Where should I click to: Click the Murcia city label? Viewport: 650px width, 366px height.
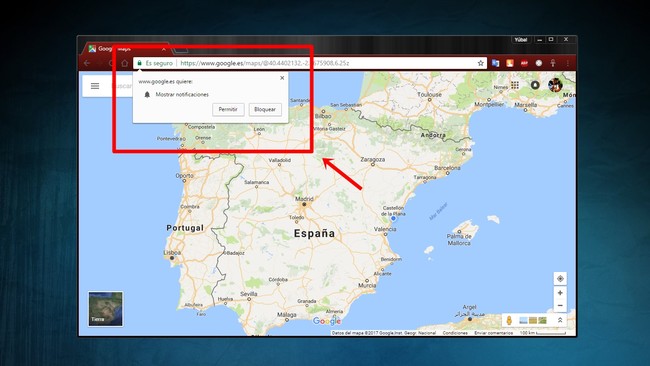(367, 285)
